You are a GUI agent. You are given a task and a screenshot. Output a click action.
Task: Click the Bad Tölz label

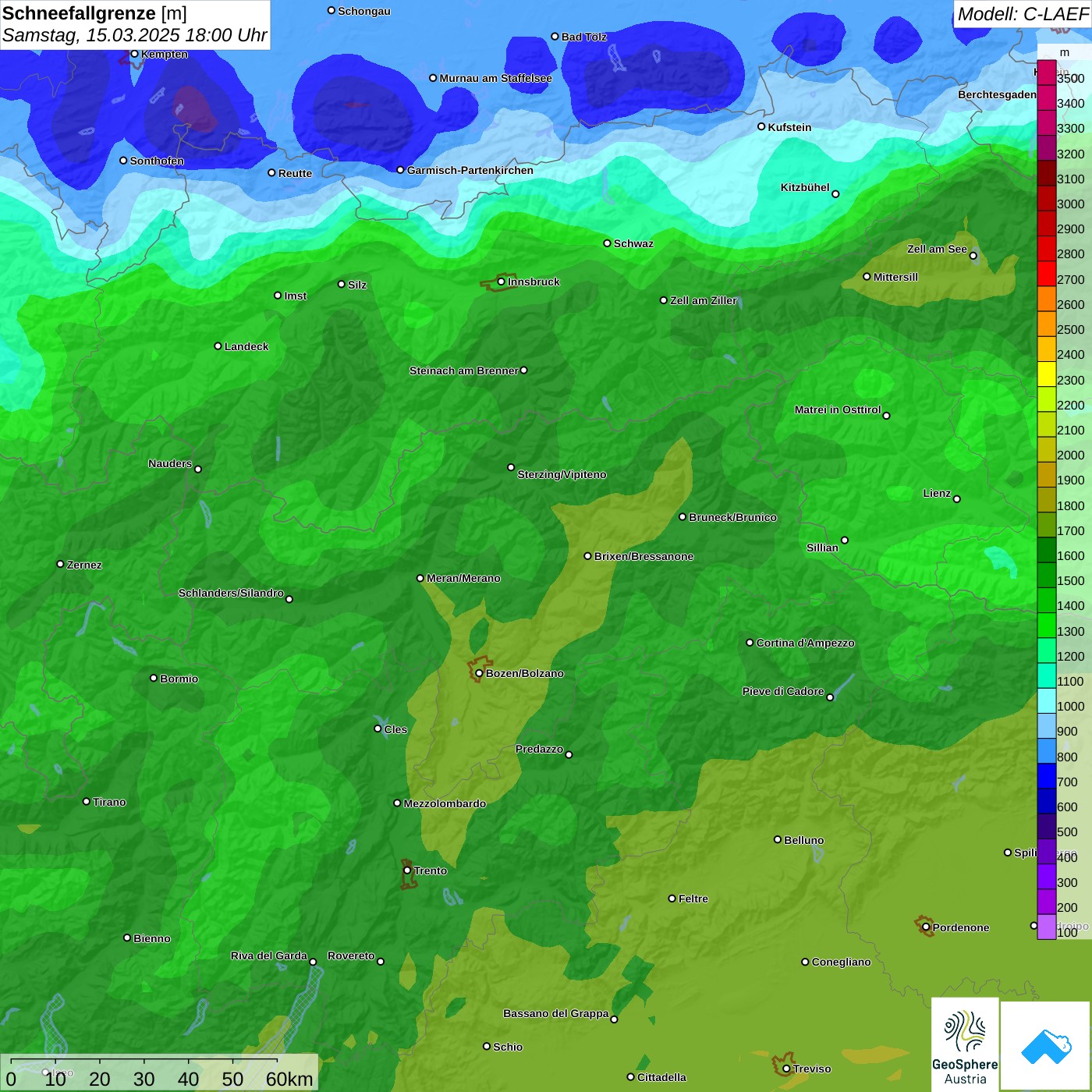[584, 37]
